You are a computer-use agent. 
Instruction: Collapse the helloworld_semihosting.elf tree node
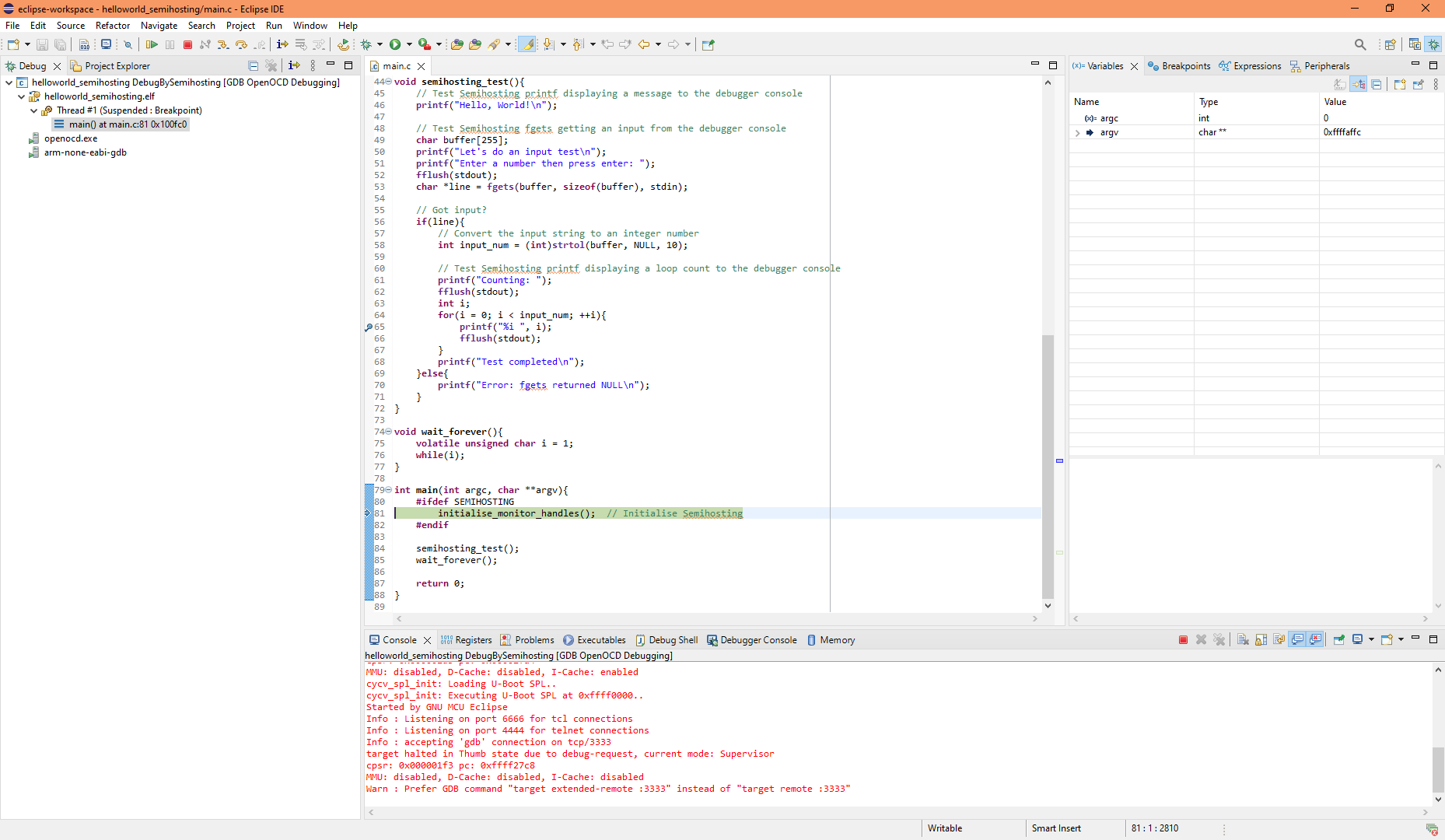21,96
